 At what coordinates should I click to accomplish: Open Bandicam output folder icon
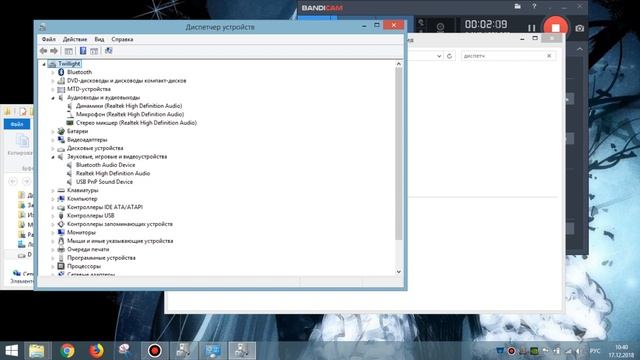point(518,7)
